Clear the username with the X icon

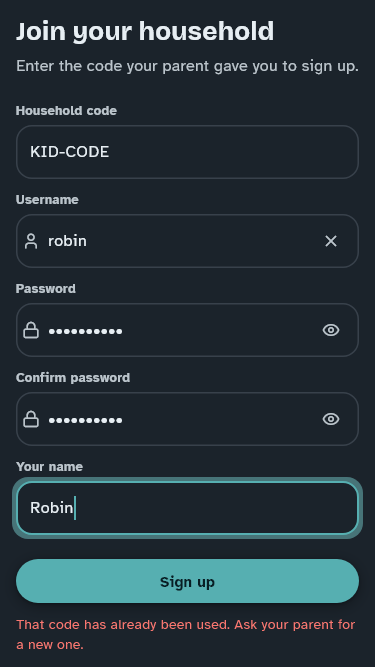pos(331,241)
